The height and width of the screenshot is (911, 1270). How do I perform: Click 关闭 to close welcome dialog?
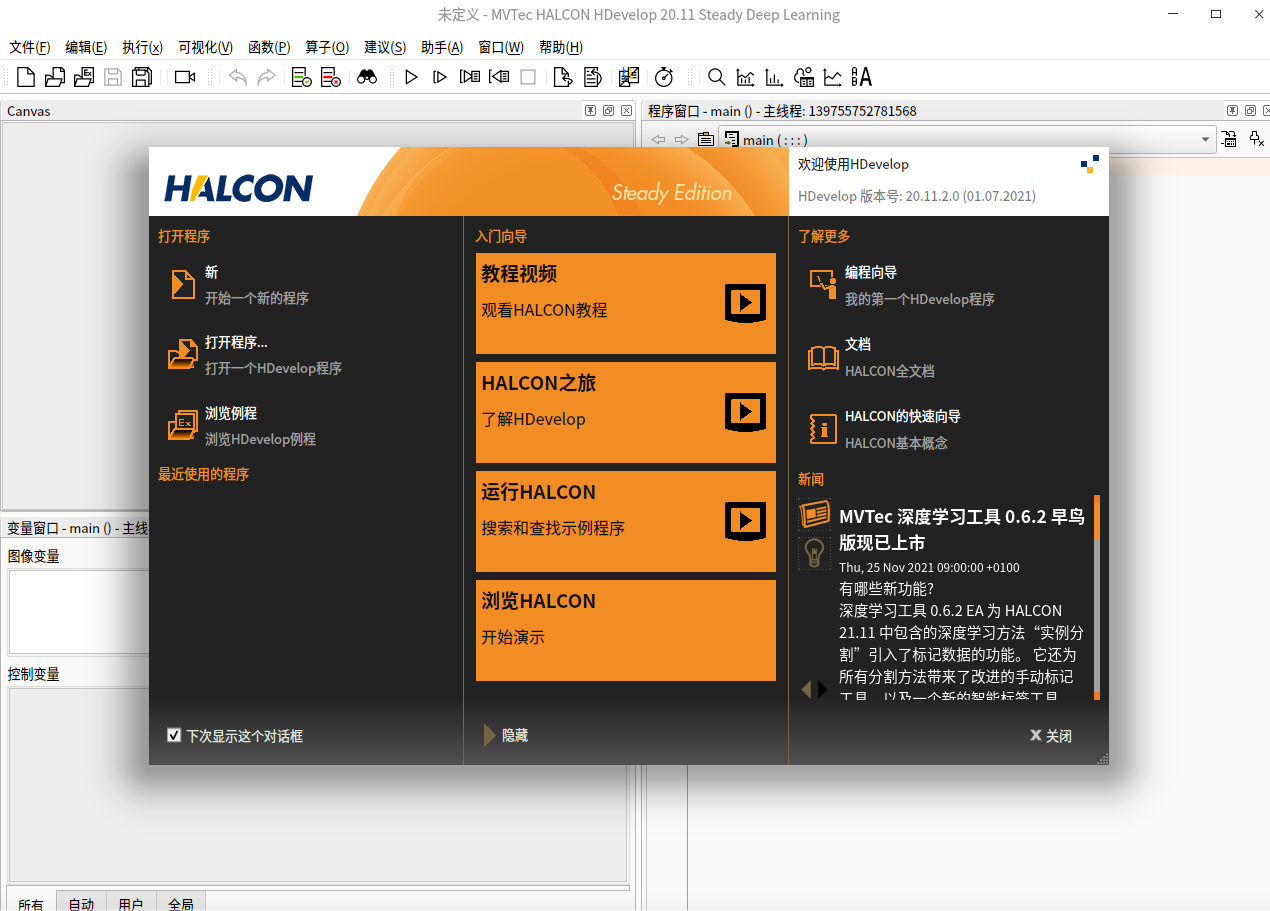point(1051,736)
